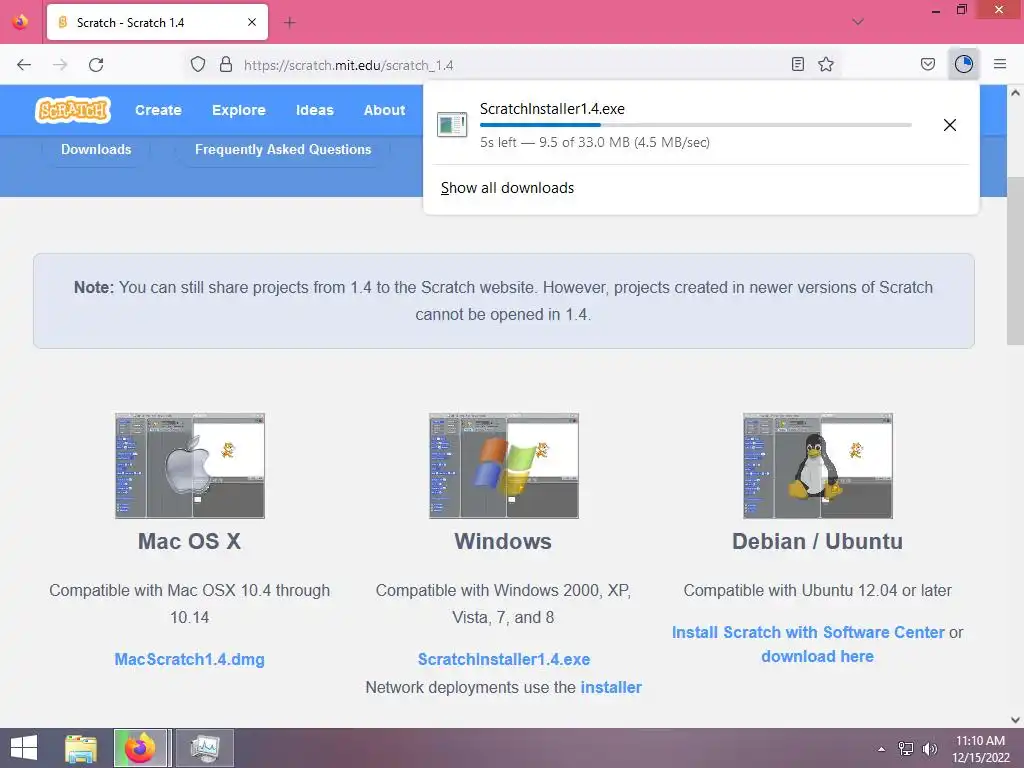The height and width of the screenshot is (768, 1024).
Task: Select the Frequently Asked Questions tab
Action: coord(283,150)
